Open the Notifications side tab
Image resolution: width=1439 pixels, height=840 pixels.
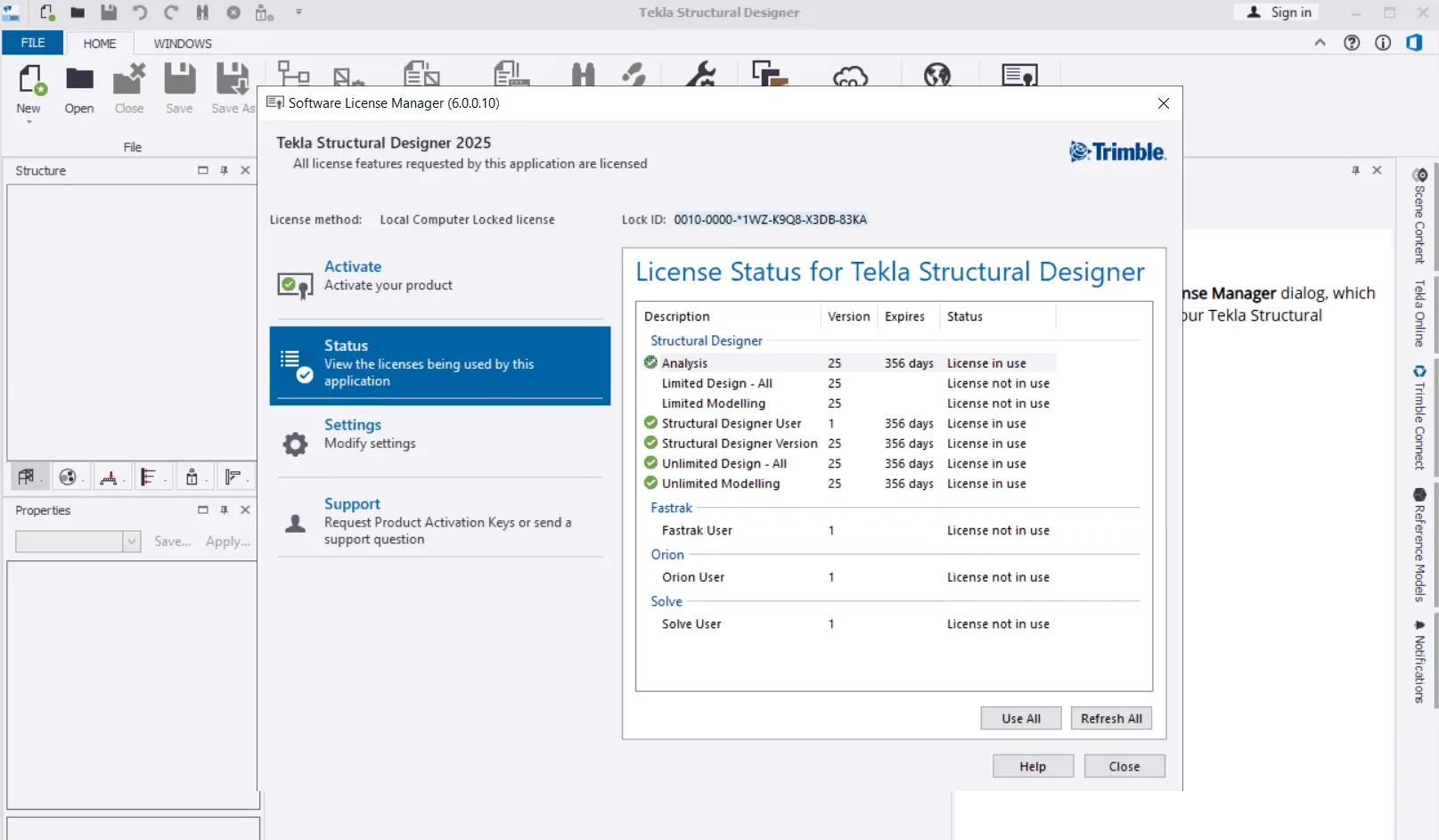click(x=1419, y=662)
